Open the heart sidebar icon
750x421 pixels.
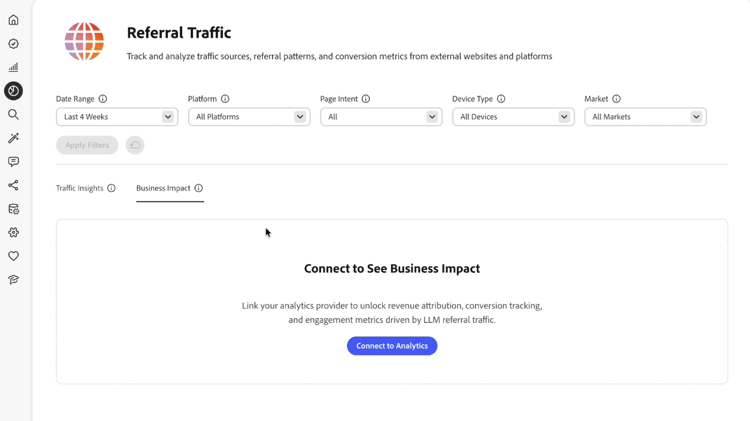click(x=13, y=256)
